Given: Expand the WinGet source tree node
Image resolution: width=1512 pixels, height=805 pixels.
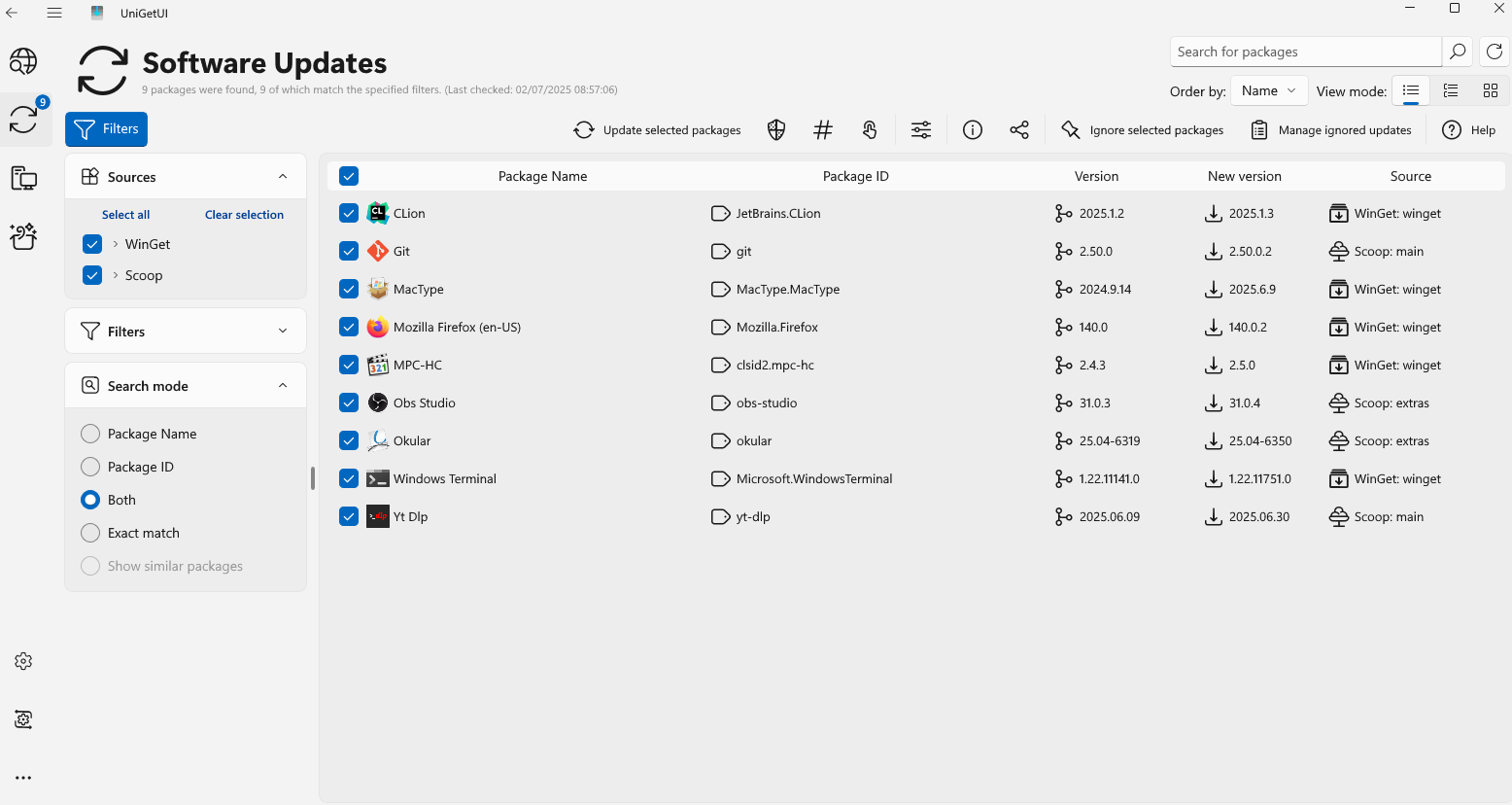Looking at the screenshot, I should point(116,244).
